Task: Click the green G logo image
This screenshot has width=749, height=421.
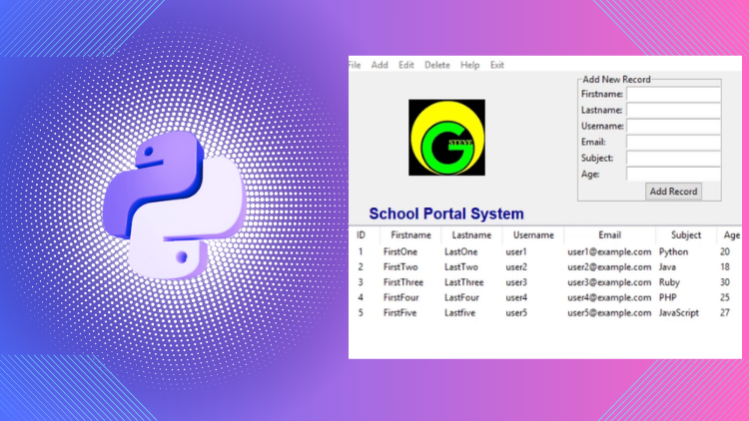Action: click(446, 138)
